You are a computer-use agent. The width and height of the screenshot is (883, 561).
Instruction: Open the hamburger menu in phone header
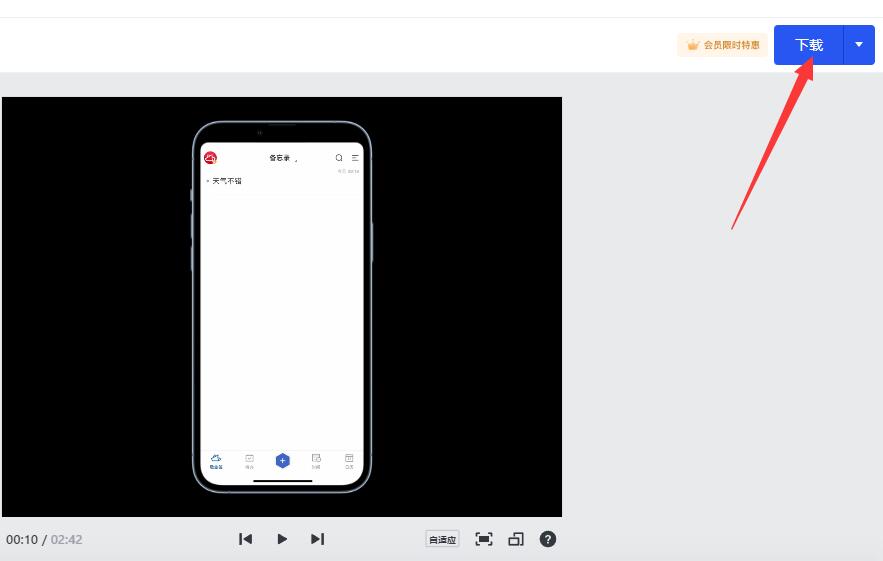pos(355,158)
